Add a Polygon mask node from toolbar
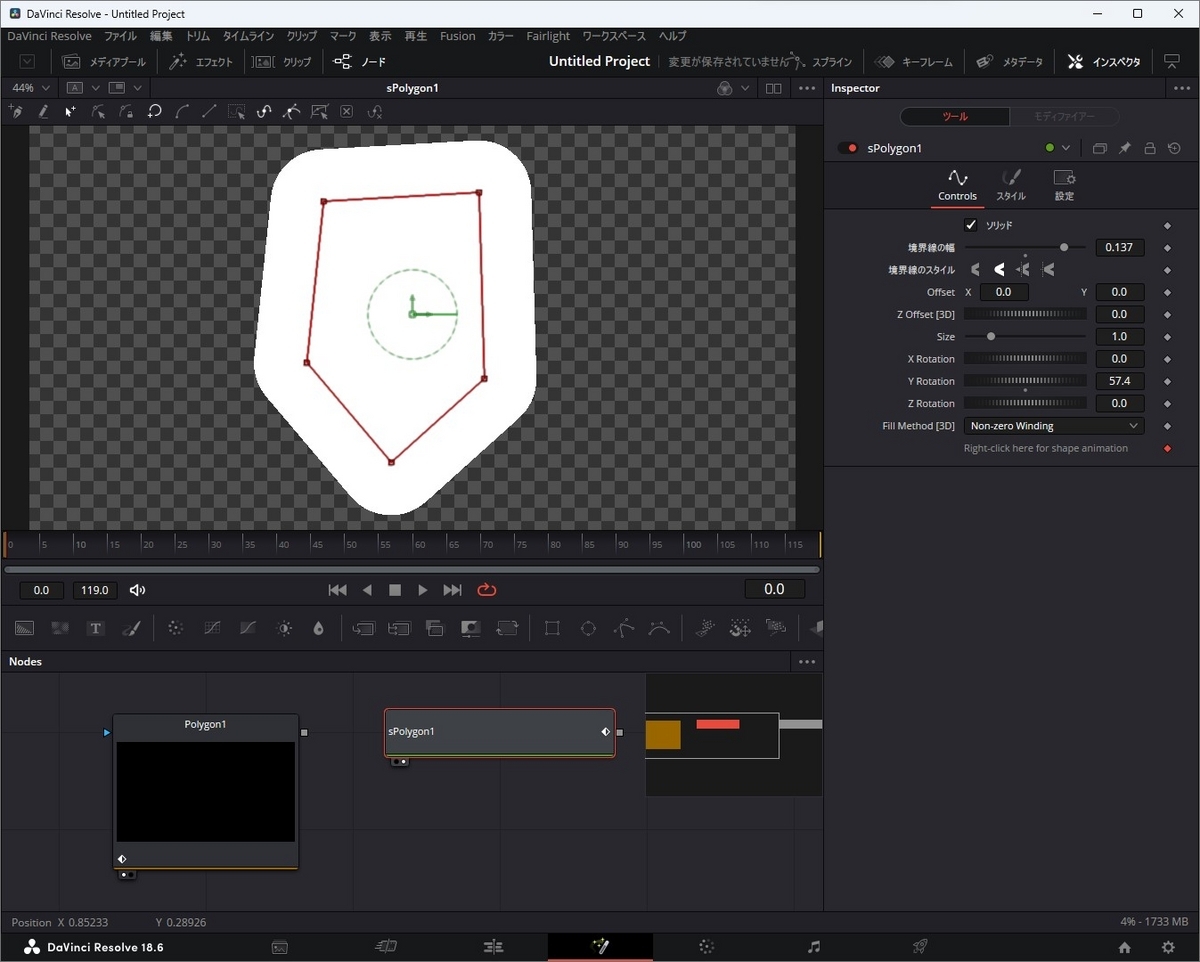 tap(624, 628)
